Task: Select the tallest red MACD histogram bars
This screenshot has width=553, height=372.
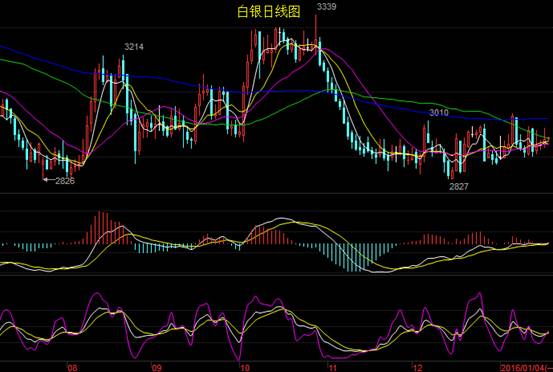Action: point(103,227)
